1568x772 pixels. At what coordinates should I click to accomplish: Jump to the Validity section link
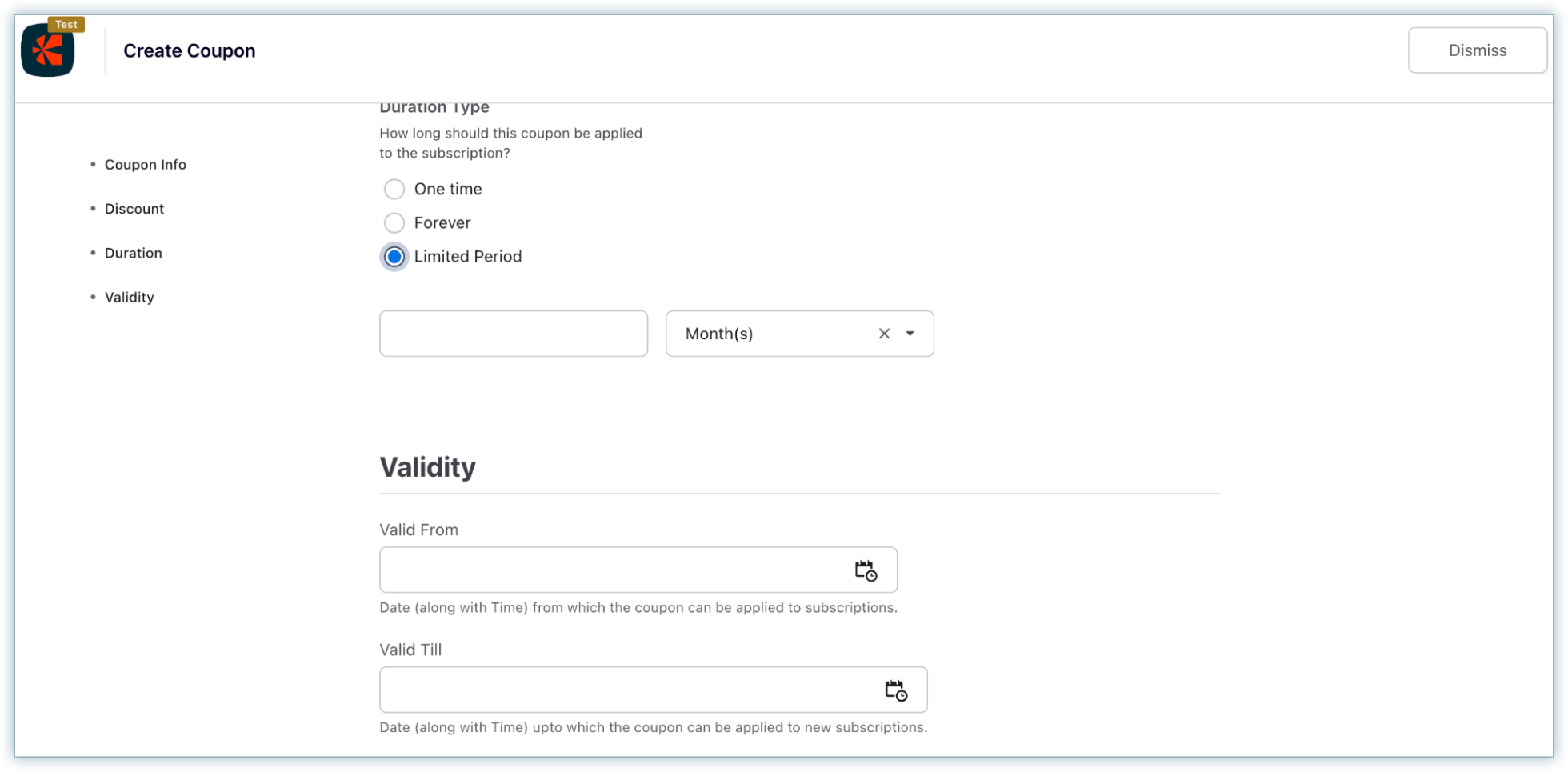tap(129, 297)
